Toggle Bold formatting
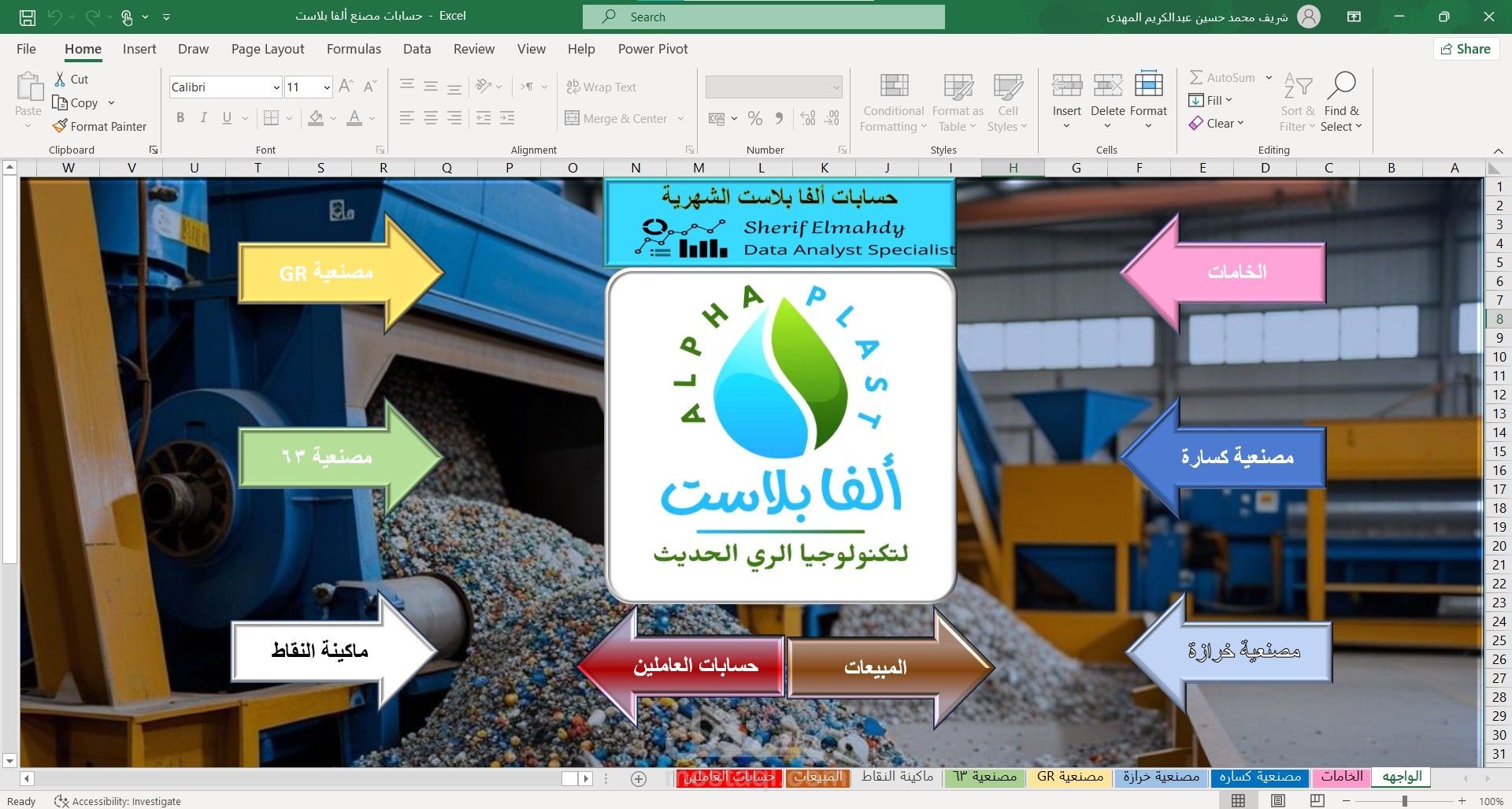The image size is (1512, 809). [x=180, y=118]
